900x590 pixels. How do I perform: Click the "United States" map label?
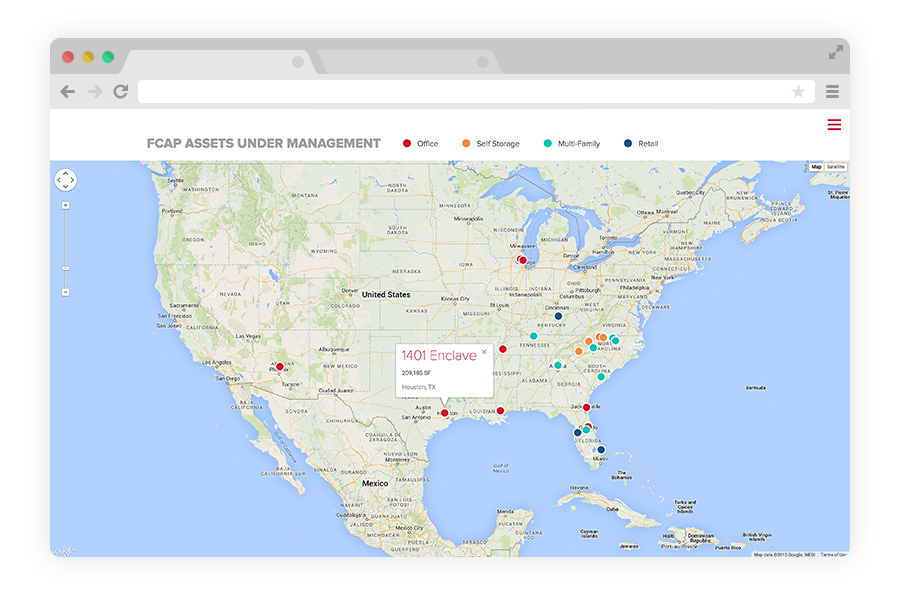click(386, 294)
